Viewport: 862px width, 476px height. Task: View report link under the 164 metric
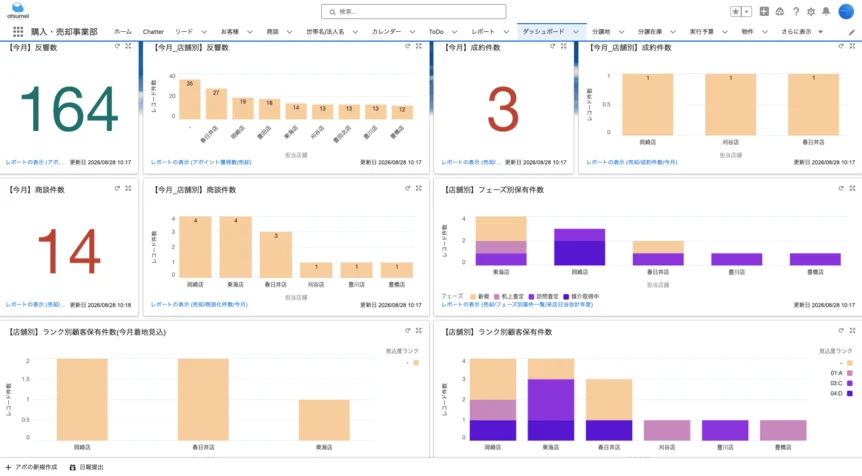coord(35,162)
